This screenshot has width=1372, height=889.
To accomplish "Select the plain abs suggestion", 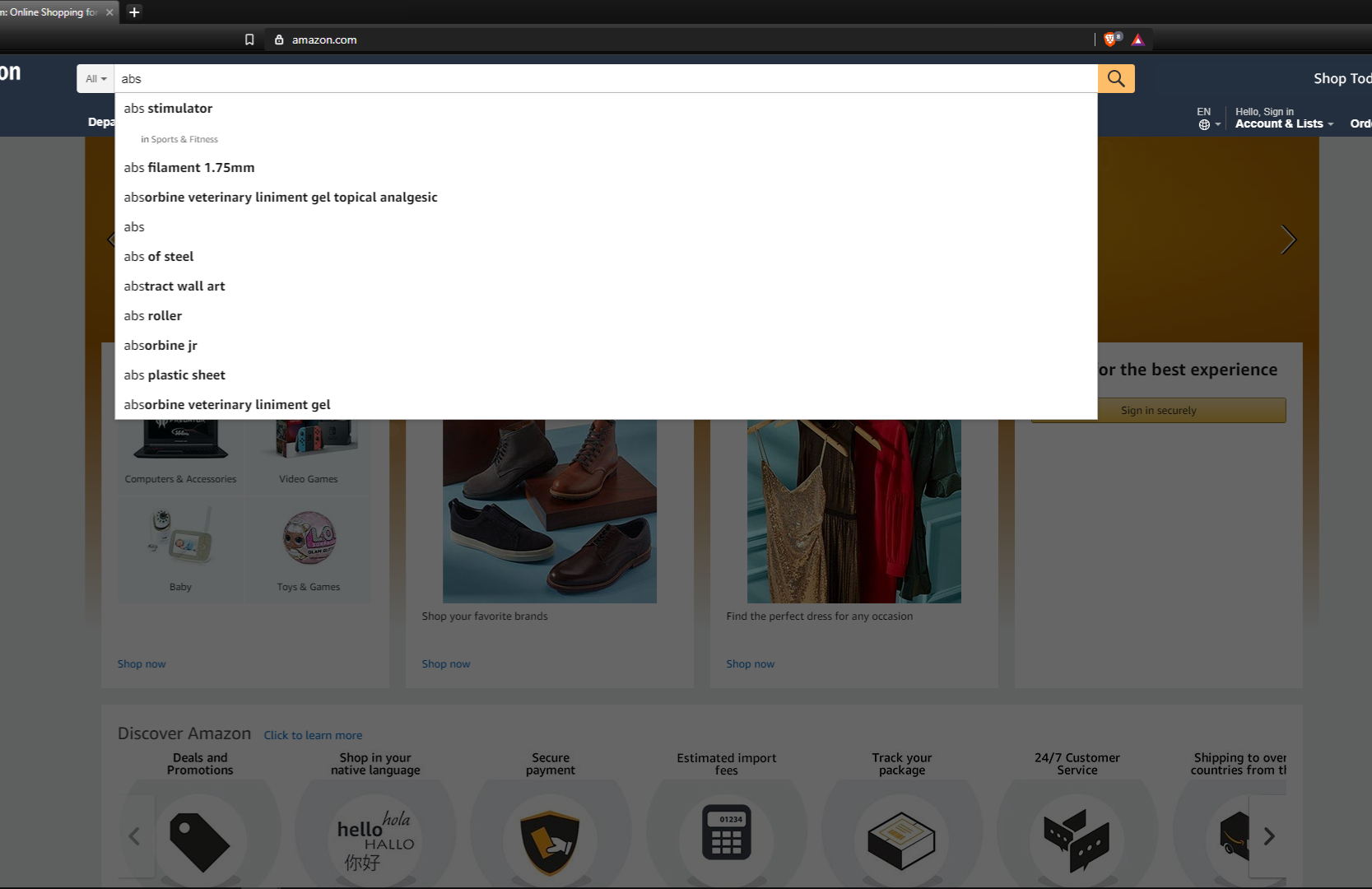I will 606,226.
